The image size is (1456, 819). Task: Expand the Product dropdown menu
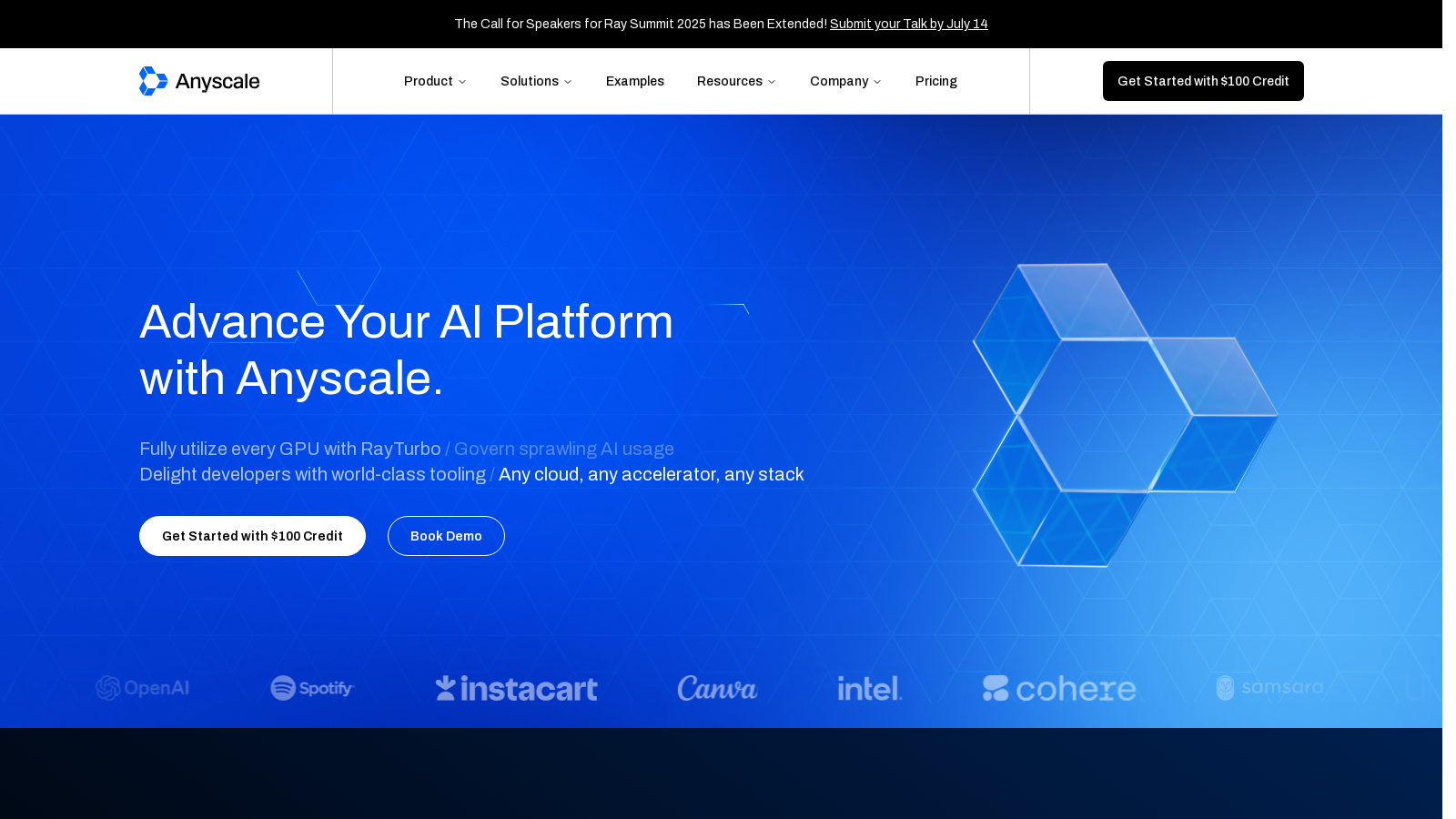[435, 81]
